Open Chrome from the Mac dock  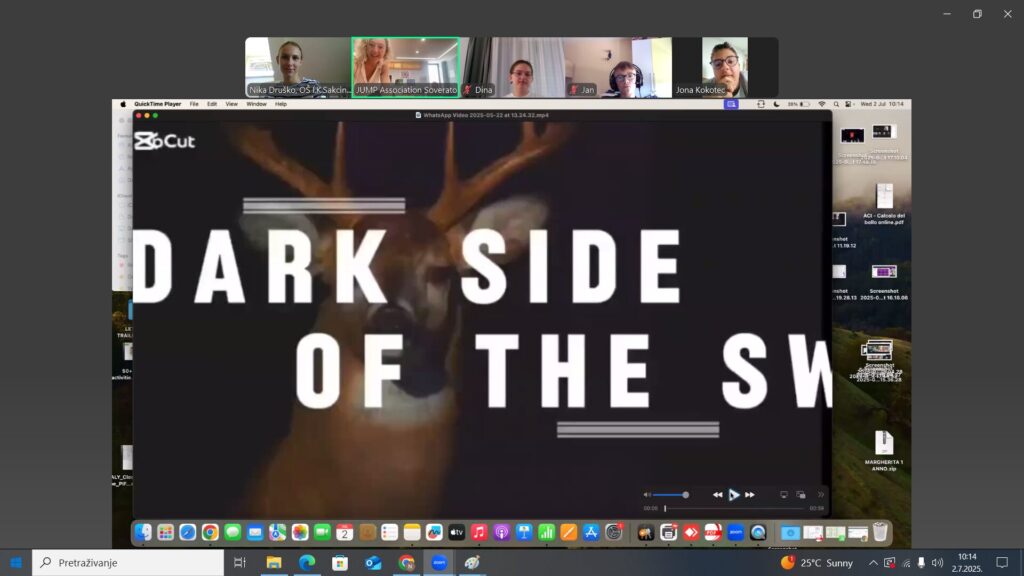210,532
